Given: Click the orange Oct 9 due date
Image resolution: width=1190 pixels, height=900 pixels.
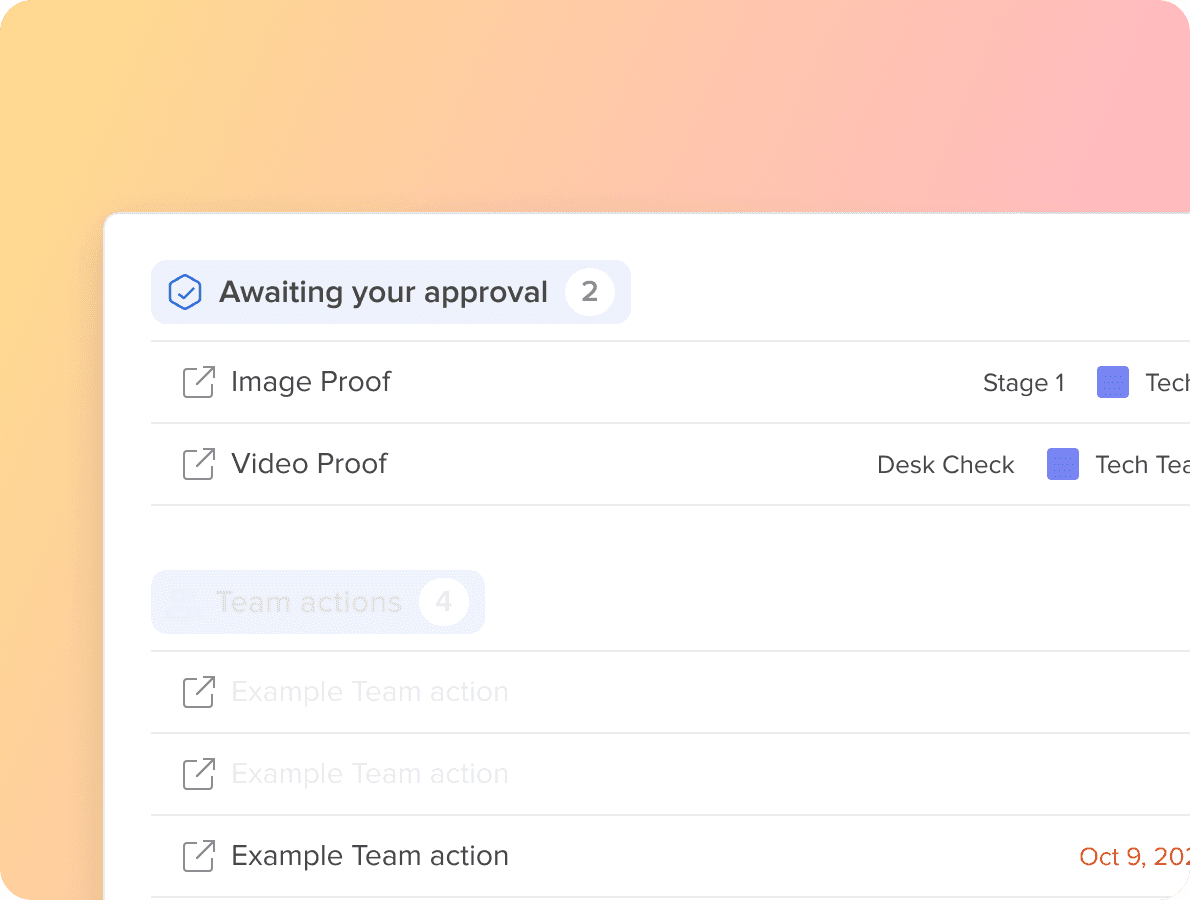Looking at the screenshot, I should coord(1135,856).
